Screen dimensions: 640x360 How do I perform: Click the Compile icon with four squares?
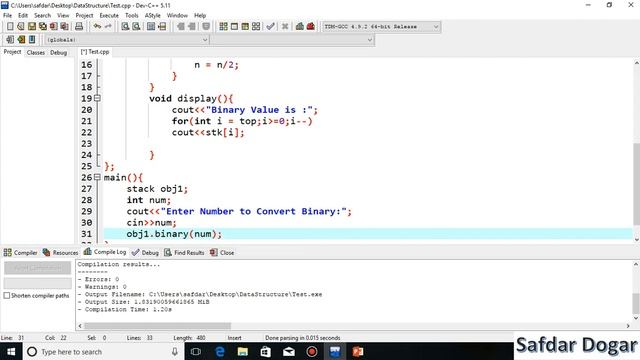tap(223, 27)
